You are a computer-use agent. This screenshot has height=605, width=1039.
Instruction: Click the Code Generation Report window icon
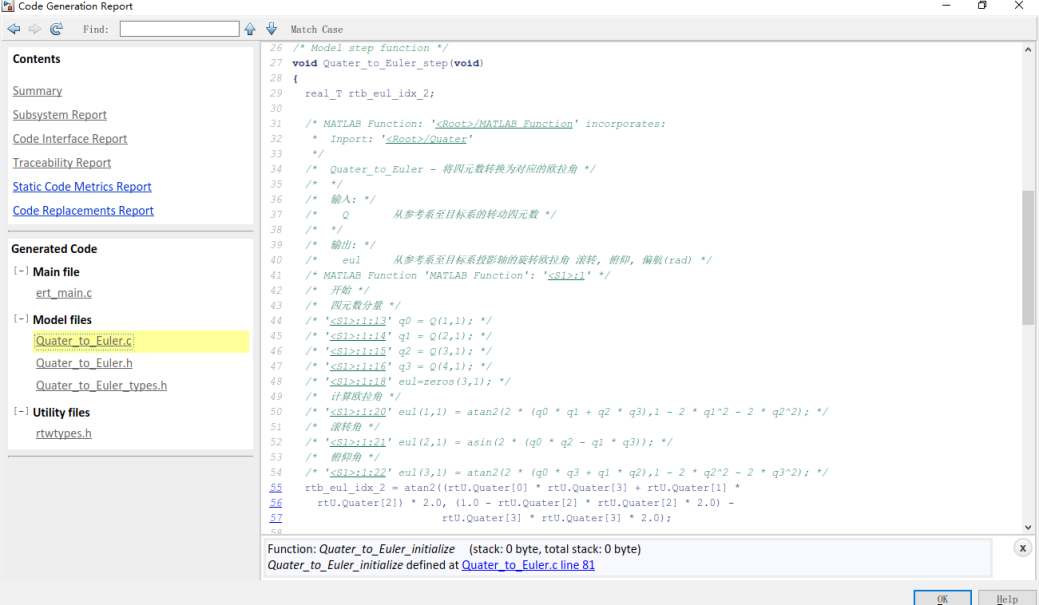(x=8, y=6)
